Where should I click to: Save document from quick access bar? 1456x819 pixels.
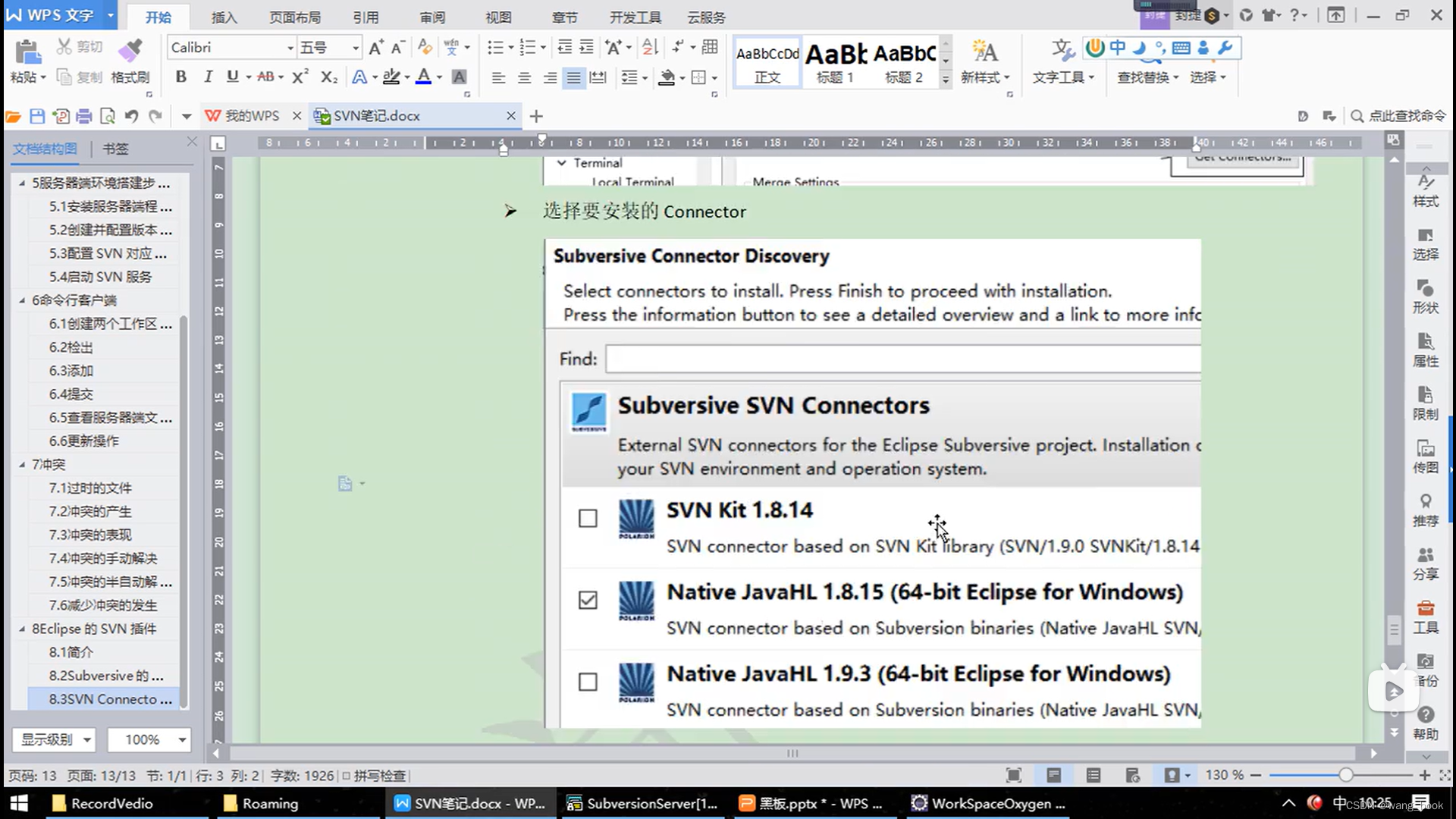click(37, 116)
